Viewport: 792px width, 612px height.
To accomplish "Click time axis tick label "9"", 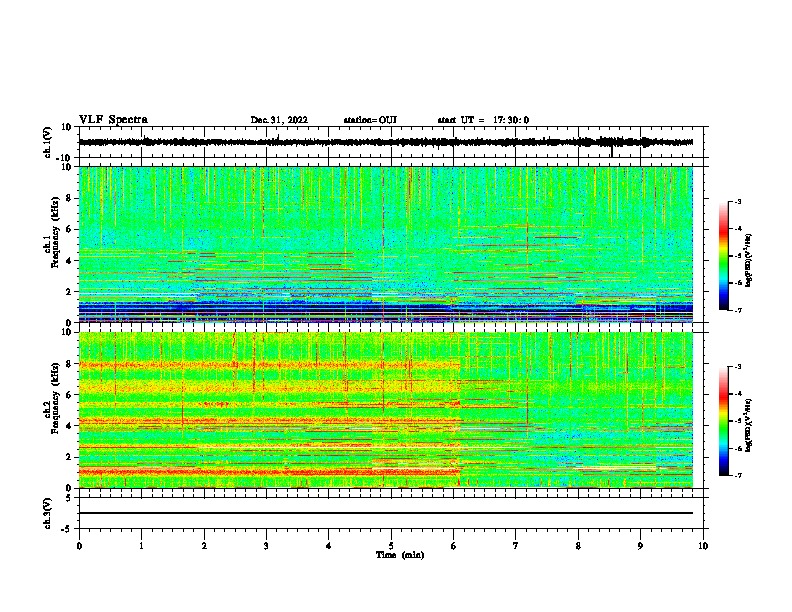I will point(640,546).
